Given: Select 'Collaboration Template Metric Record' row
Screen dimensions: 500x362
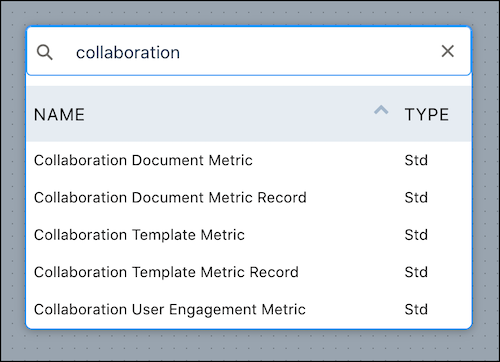Looking at the screenshot, I should pyautogui.click(x=249, y=272).
